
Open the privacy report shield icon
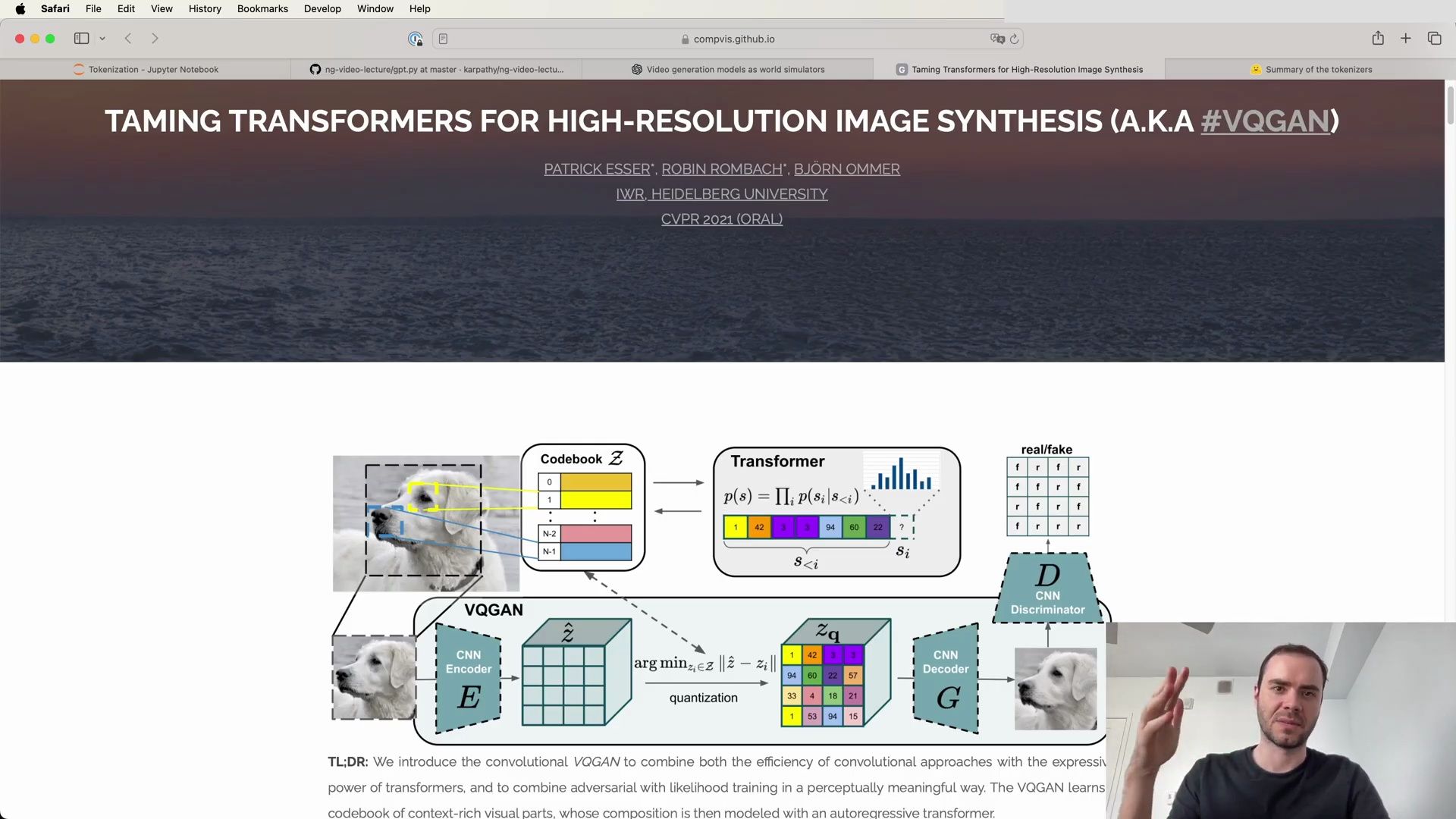tap(415, 39)
